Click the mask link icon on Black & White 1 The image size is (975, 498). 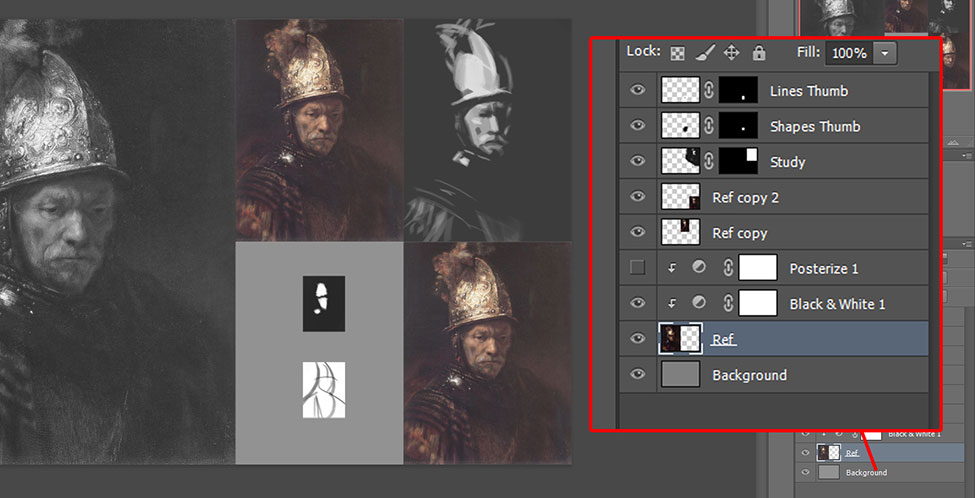click(728, 303)
